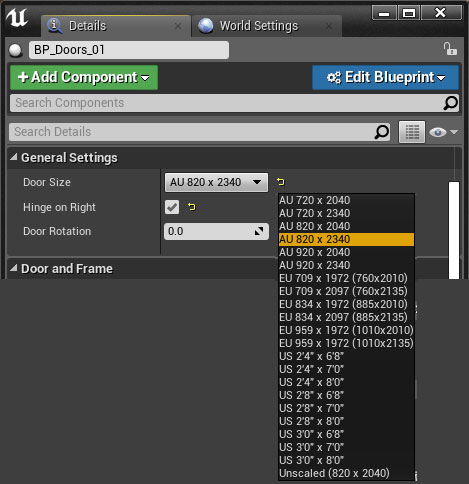Viewport: 469px width, 484px height.
Task: Choose EU 709 x 2097 (760x2135)
Action: point(346,291)
